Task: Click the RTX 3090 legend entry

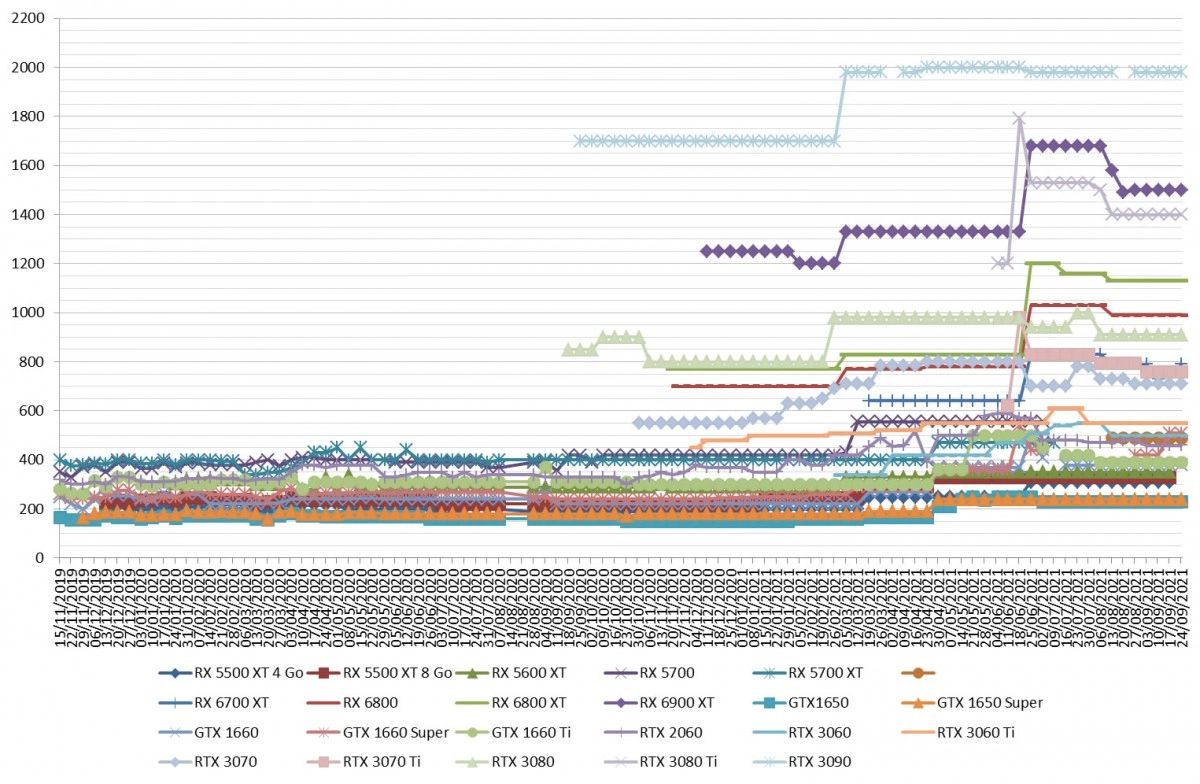Action: [803, 762]
